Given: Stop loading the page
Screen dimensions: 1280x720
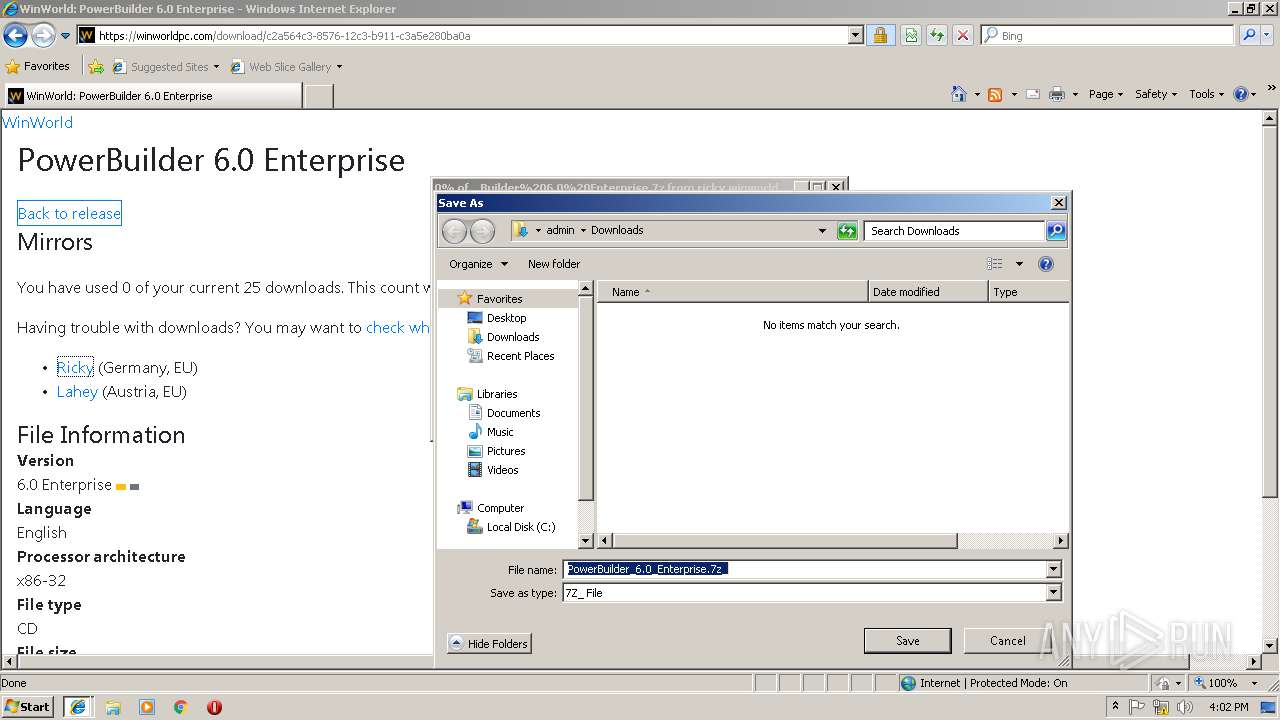Looking at the screenshot, I should click(963, 35).
